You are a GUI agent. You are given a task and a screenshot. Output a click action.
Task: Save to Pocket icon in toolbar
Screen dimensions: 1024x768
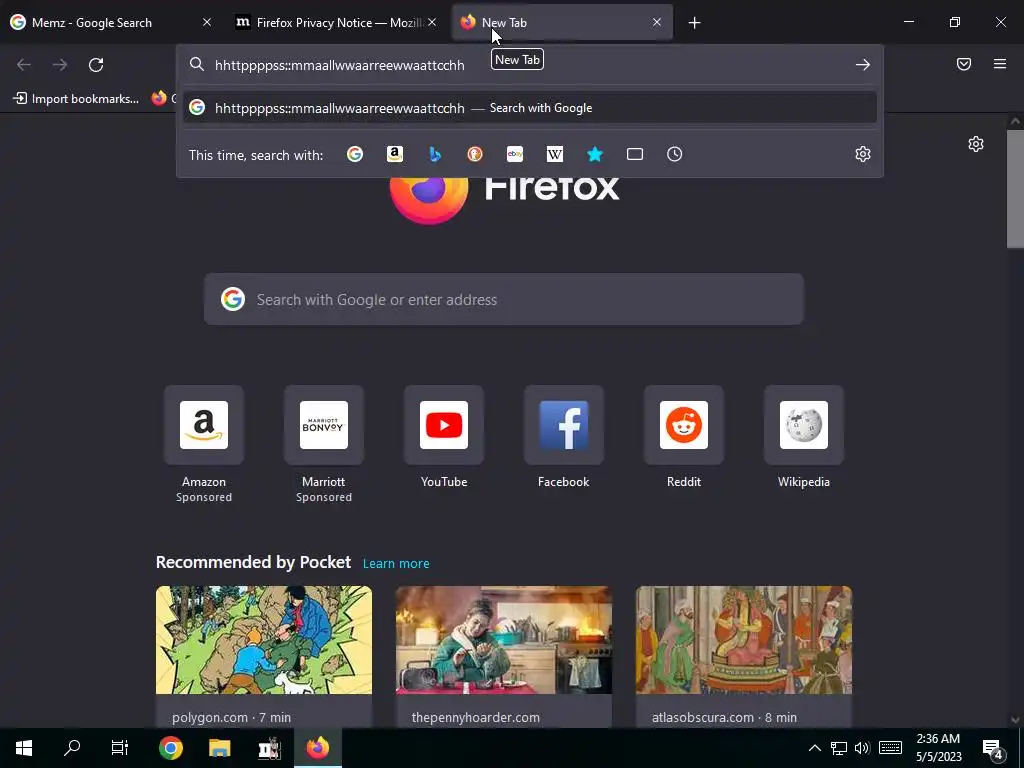(964, 64)
